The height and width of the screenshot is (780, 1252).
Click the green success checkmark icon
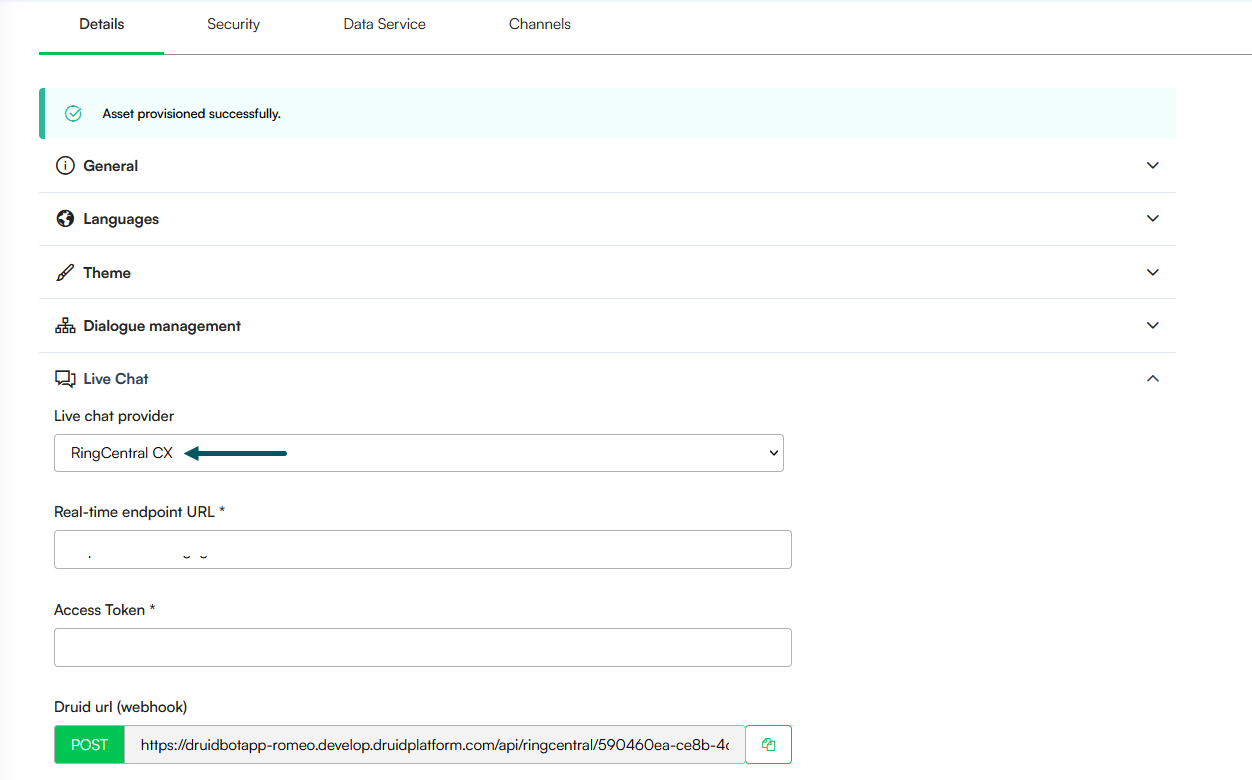point(73,114)
